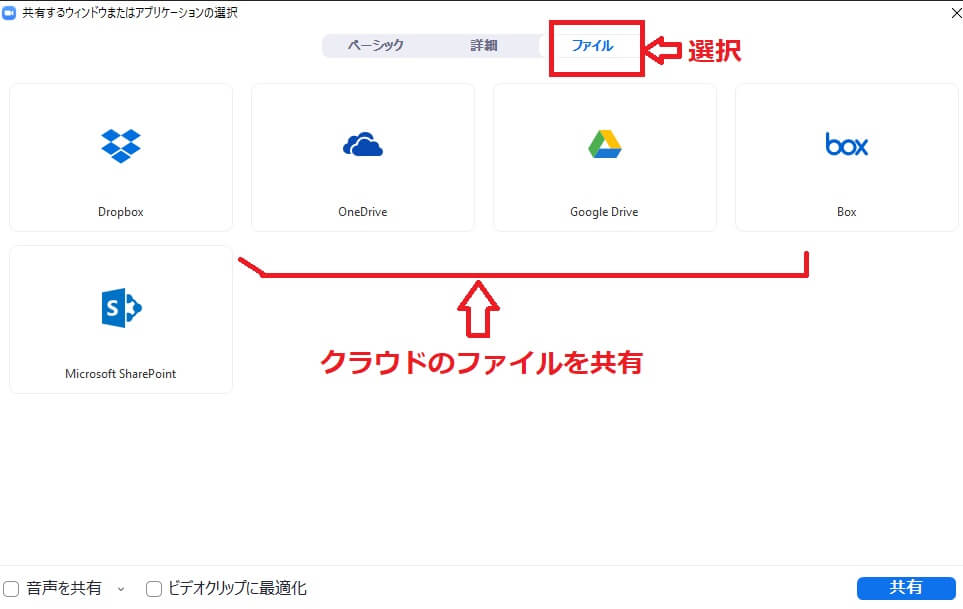This screenshot has width=963, height=609.
Task: Click the Dropbox text label
Action: point(121,212)
